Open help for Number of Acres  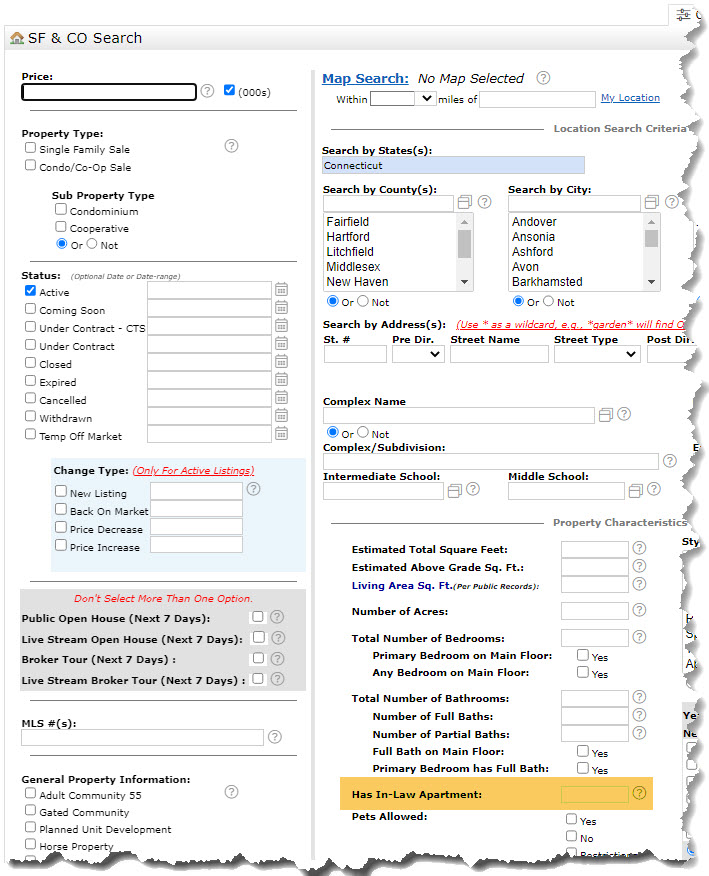click(x=639, y=610)
